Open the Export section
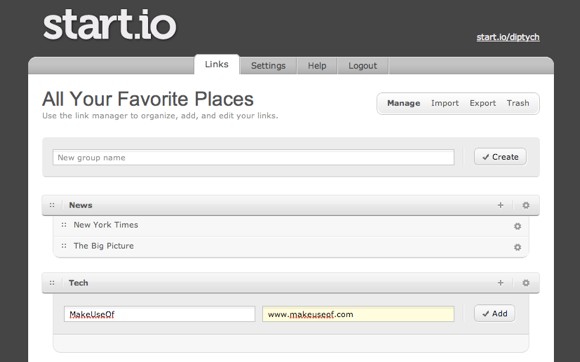Viewport: 580px width, 362px height. 482,103
